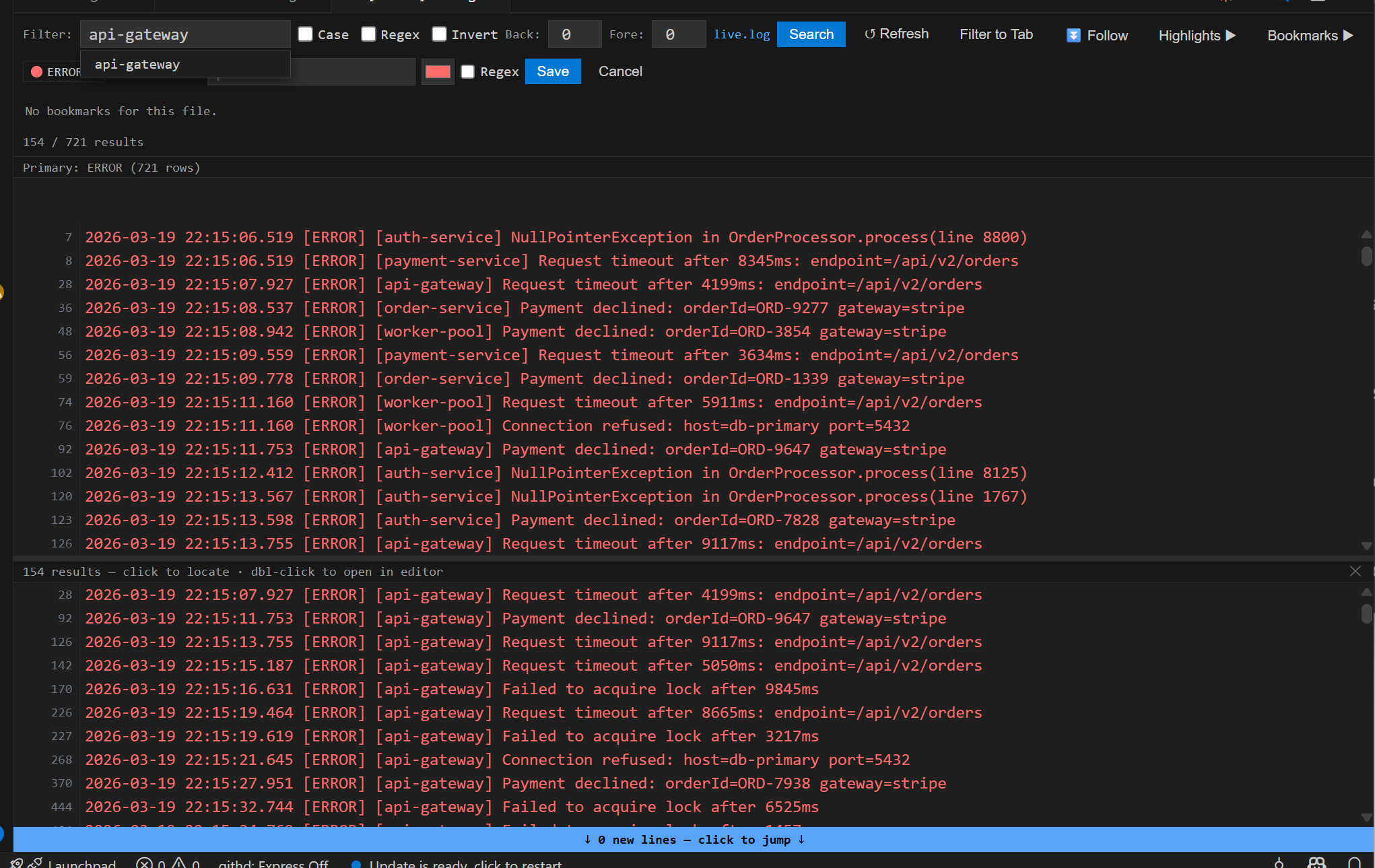The image size is (1375, 868).
Task: Select line 8 payment-service timeout 8345ms row
Action: pyautogui.click(x=687, y=261)
